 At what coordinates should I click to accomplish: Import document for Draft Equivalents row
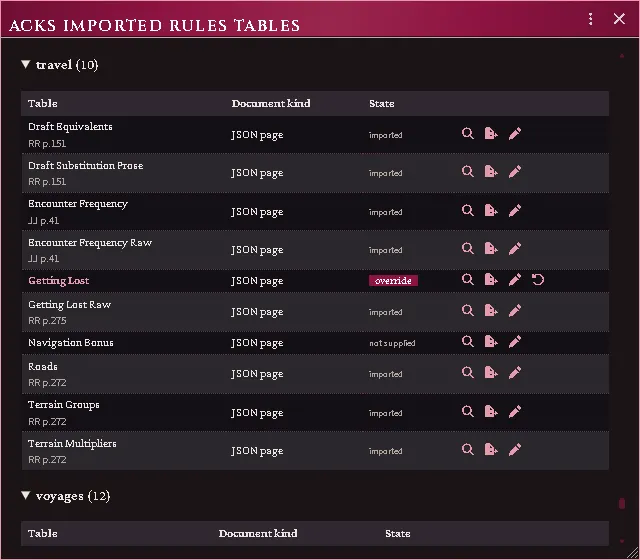[491, 133]
